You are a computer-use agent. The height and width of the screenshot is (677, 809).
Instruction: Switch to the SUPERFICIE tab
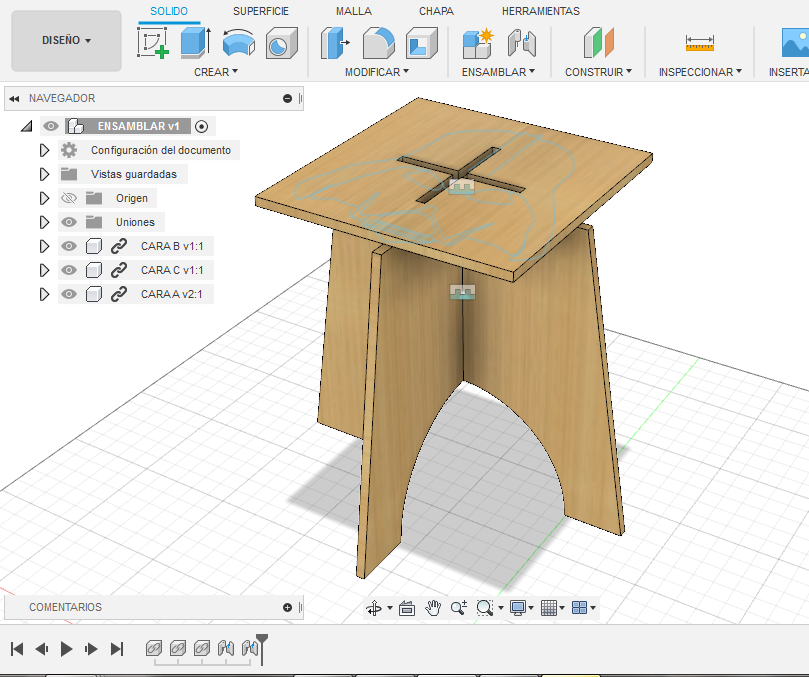click(x=261, y=11)
